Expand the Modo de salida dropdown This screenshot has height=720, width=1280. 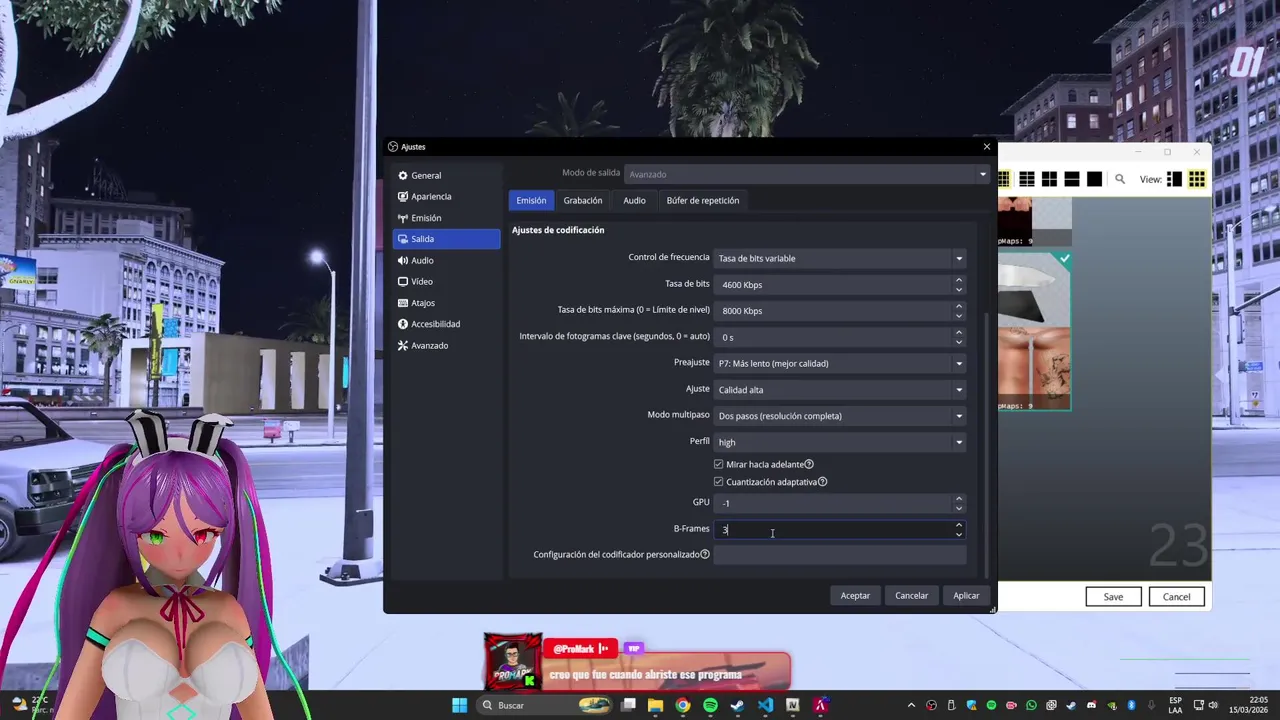click(x=806, y=174)
